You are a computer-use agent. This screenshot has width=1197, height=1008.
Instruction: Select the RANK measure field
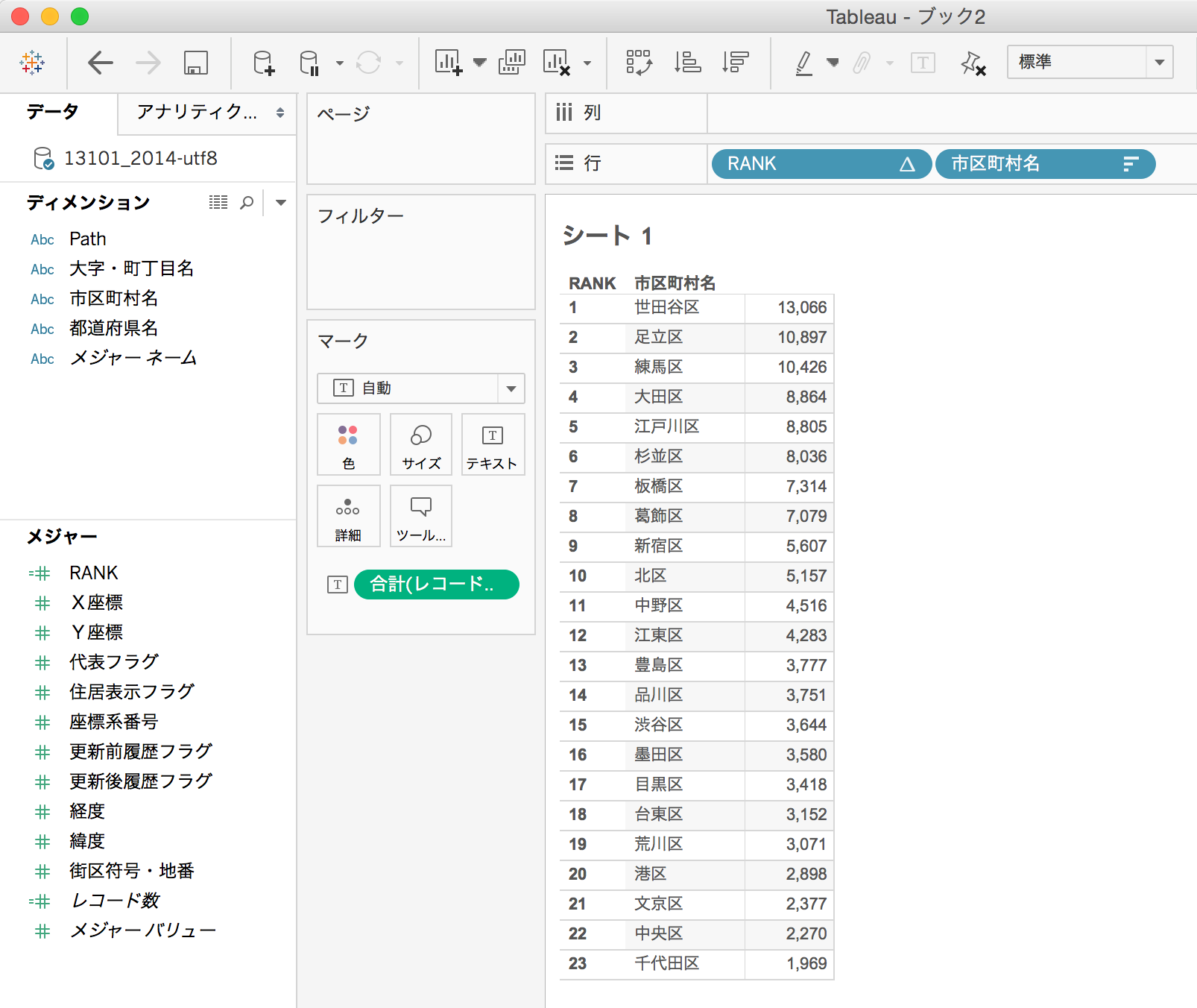(94, 573)
